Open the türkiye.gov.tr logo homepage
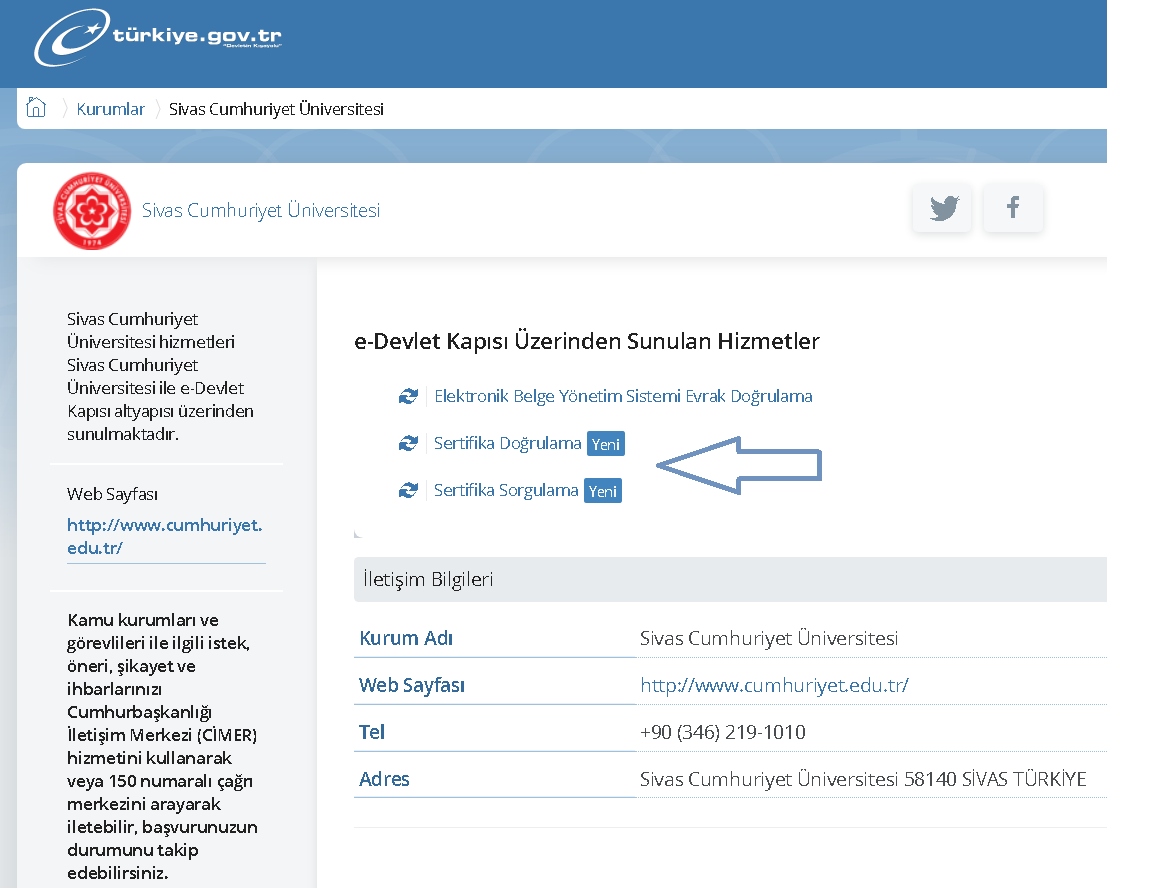The height and width of the screenshot is (888, 1152). point(157,37)
